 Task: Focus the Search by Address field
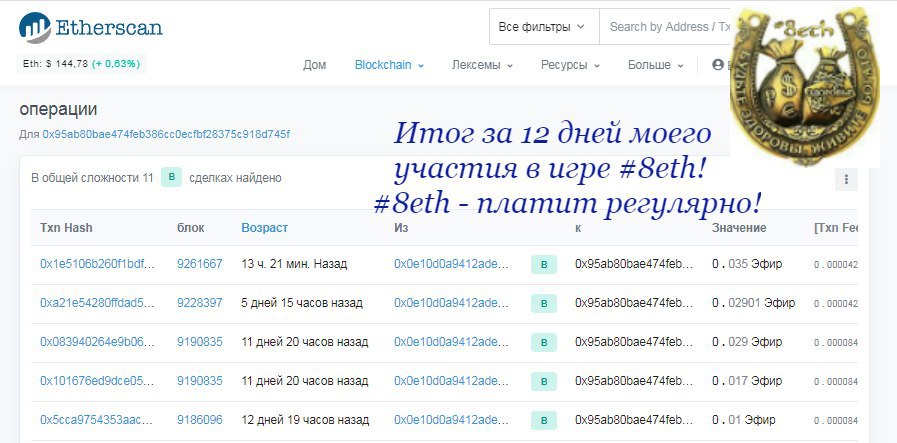[665, 27]
